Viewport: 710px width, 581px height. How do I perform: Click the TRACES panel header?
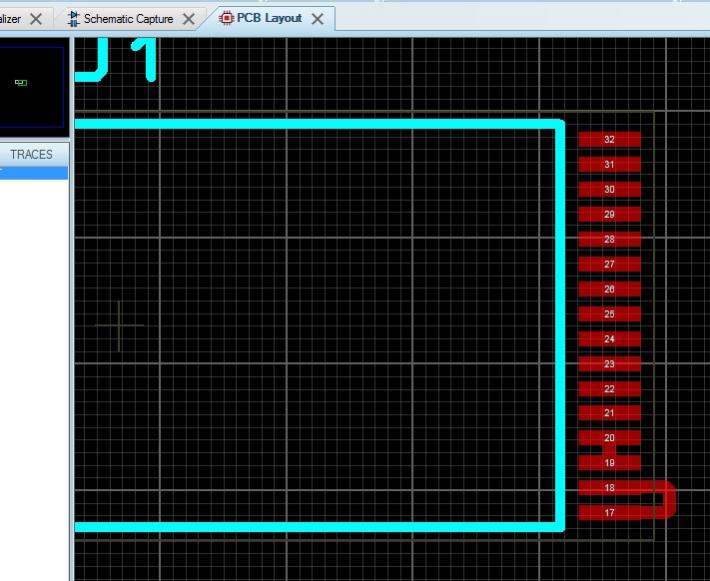[x=32, y=155]
